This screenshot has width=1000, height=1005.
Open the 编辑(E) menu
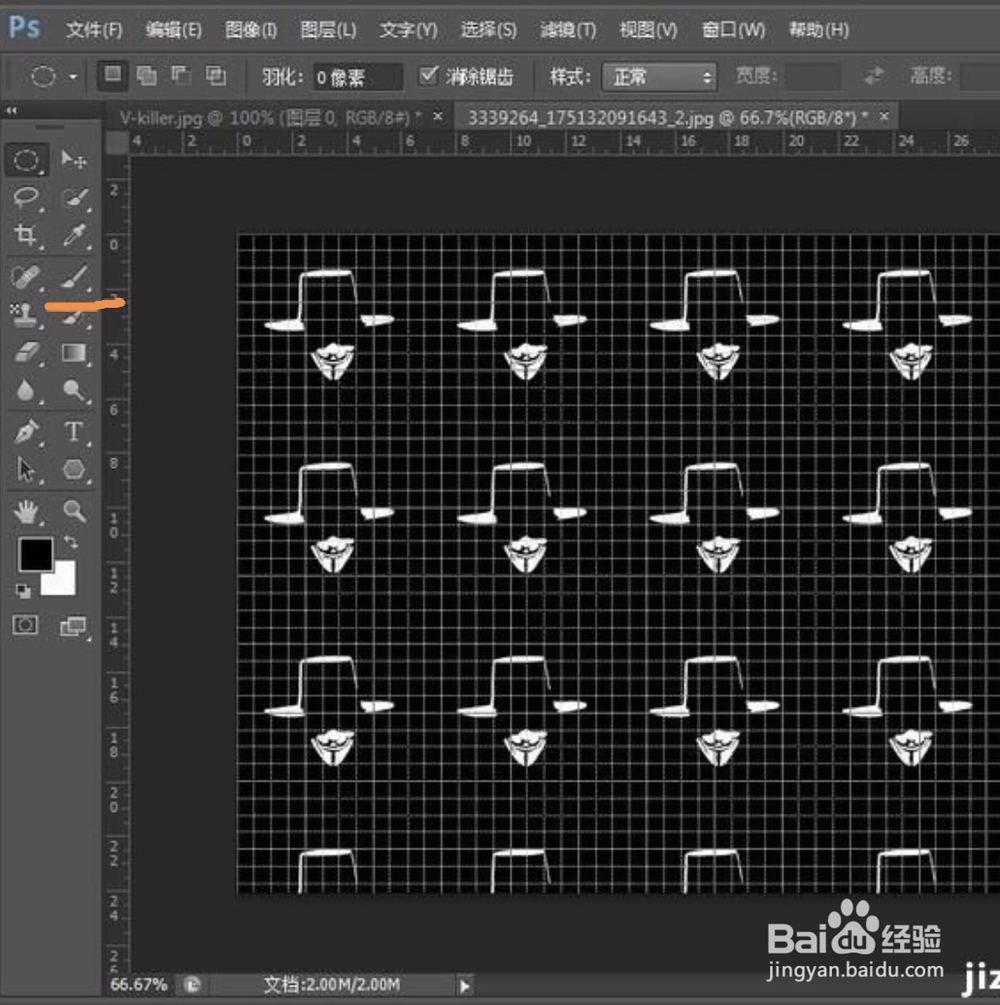173,29
